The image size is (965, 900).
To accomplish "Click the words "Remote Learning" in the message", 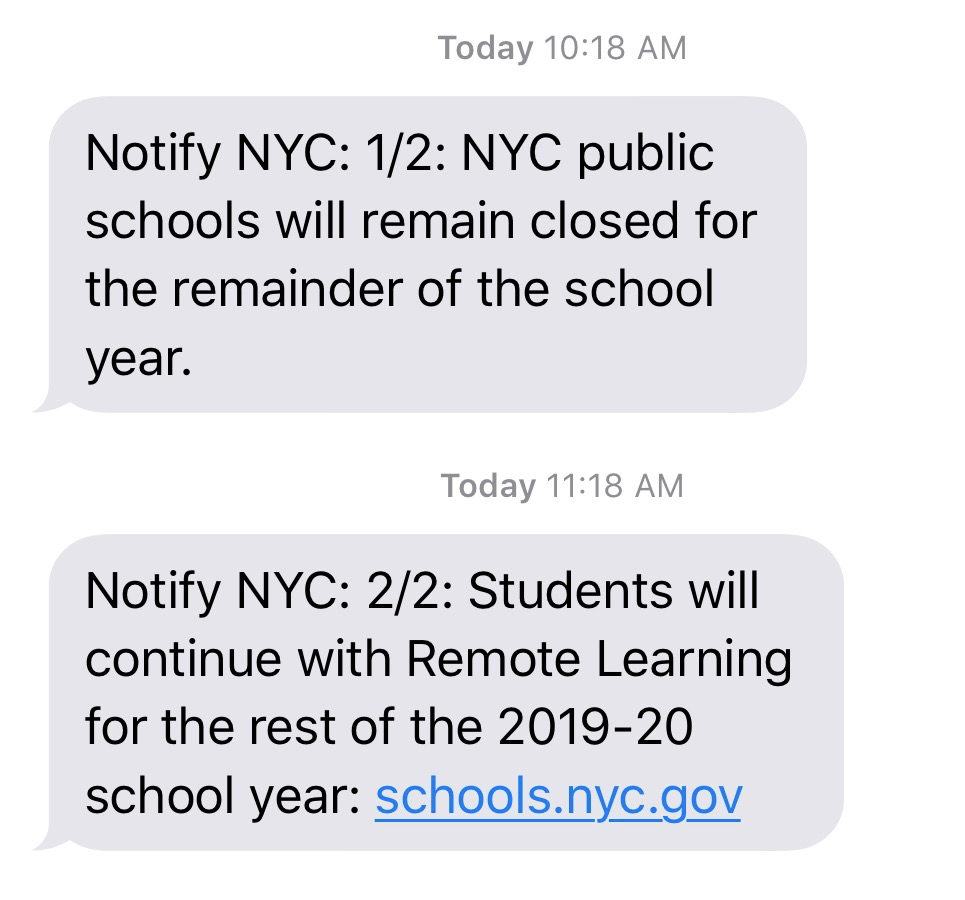I will coord(599,660).
